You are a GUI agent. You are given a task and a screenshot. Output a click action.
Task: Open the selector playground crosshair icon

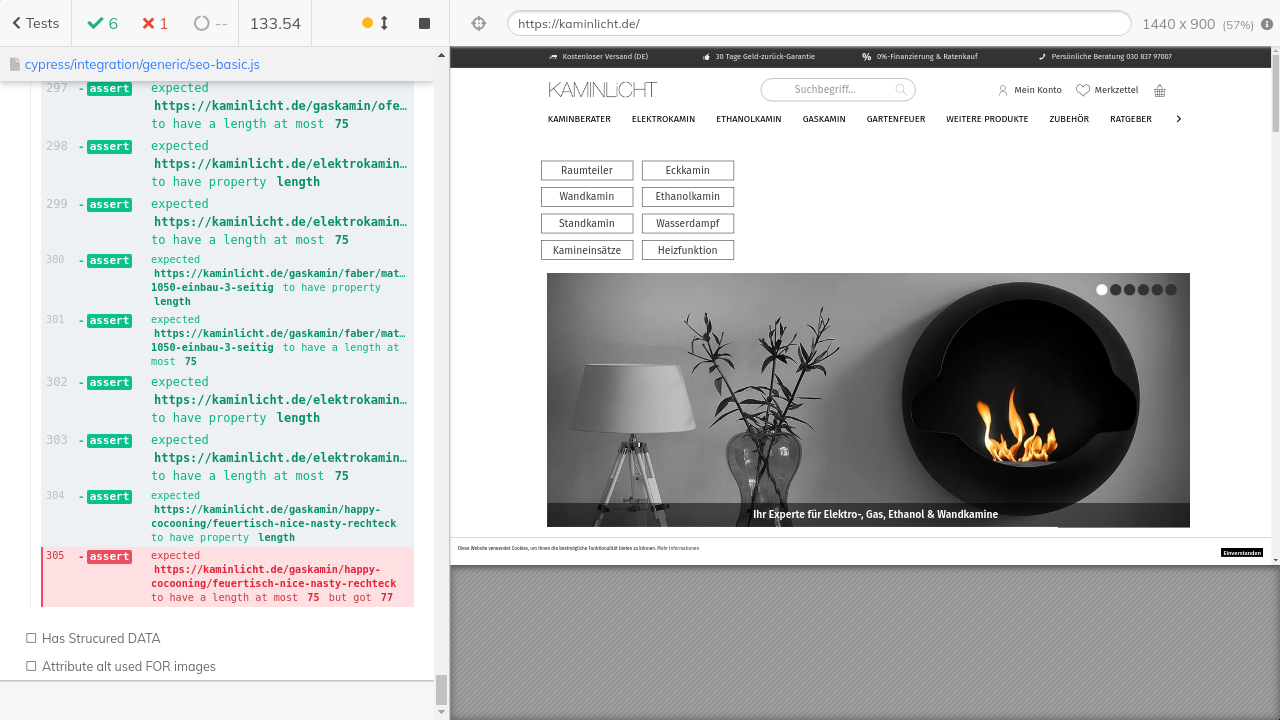[479, 24]
